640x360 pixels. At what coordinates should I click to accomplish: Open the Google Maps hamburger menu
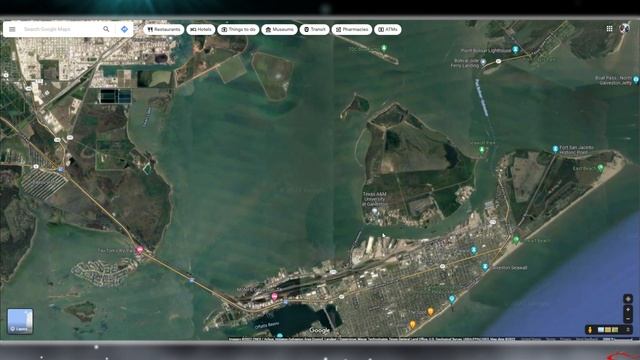(12, 29)
